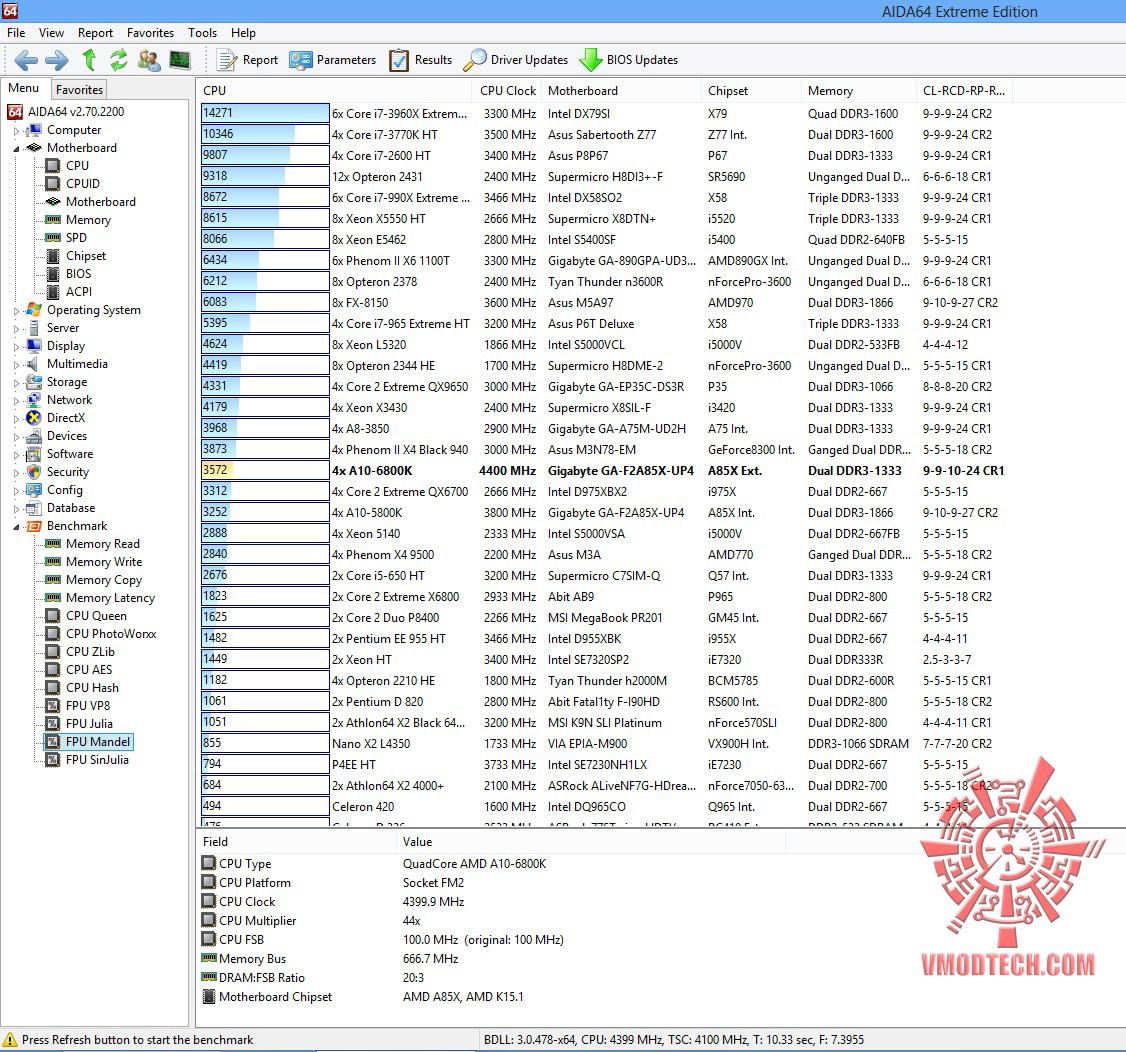Expand the Storage tree node
Viewport: 1126px width, 1052px height.
pos(17,383)
